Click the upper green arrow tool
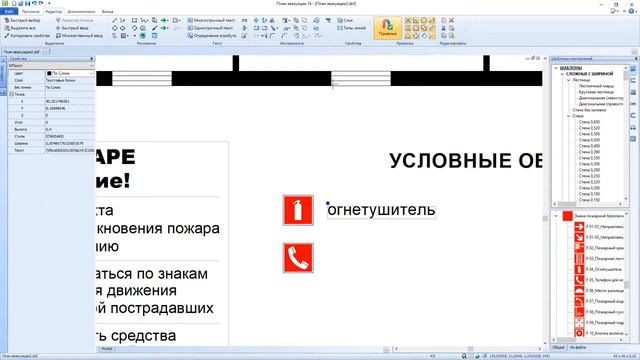This screenshot has width=640, height=360. coord(164,20)
